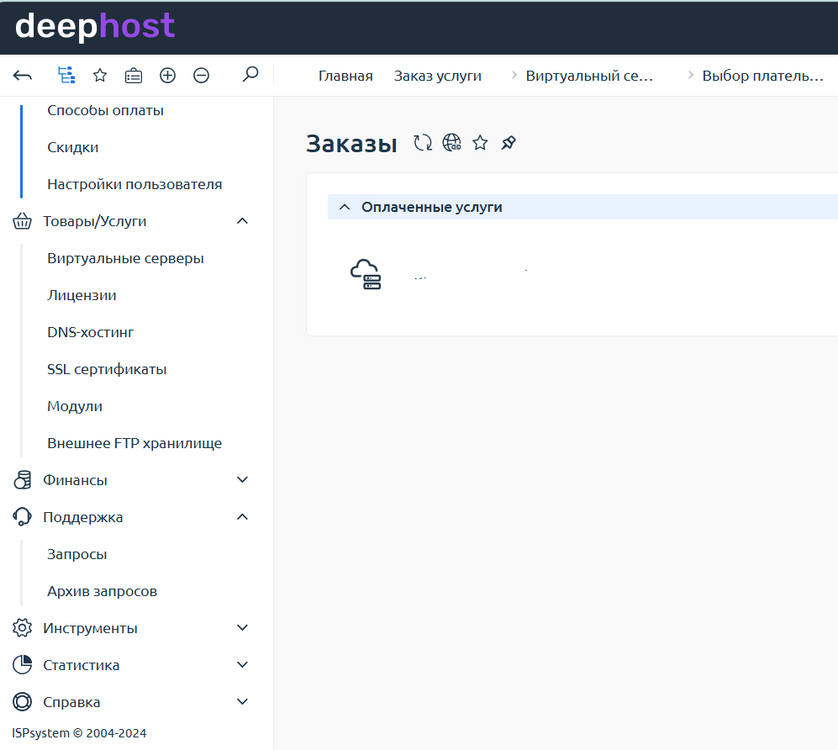Expand all menu sections with plus icon

click(x=168, y=75)
